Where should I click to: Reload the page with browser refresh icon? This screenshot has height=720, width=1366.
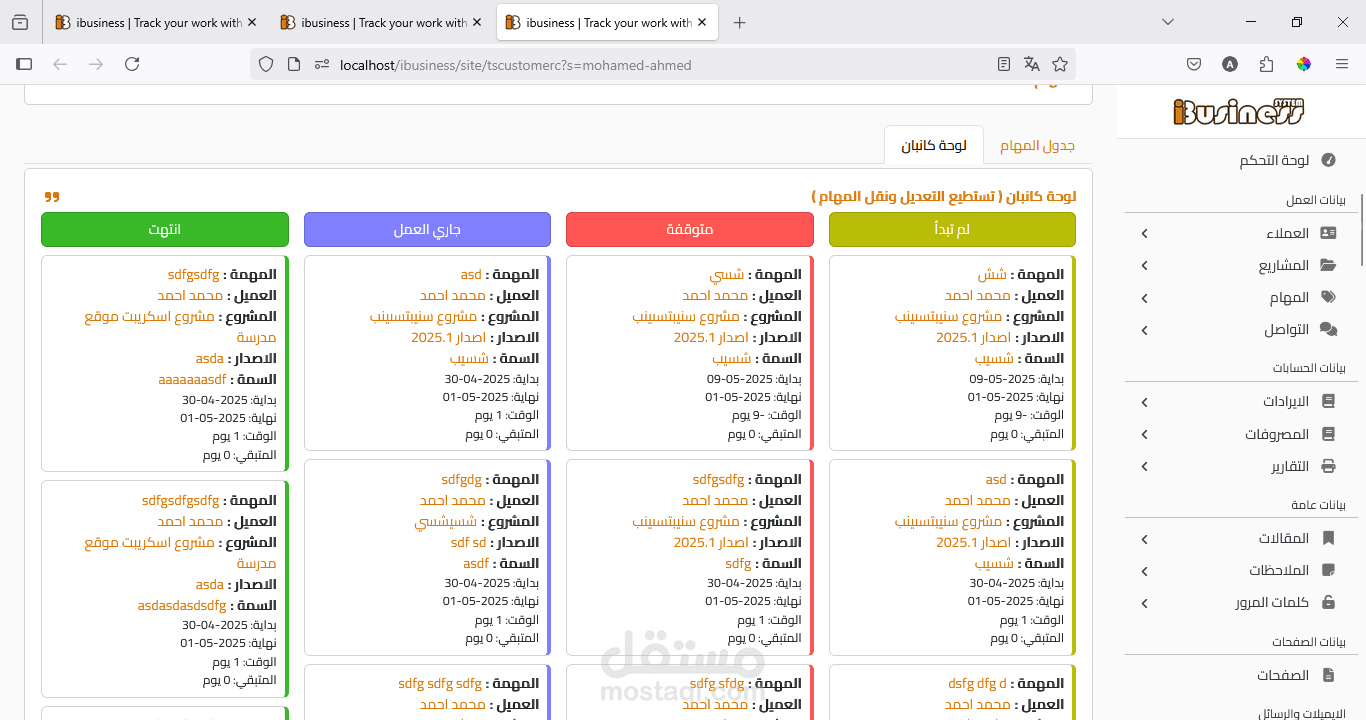click(132, 64)
